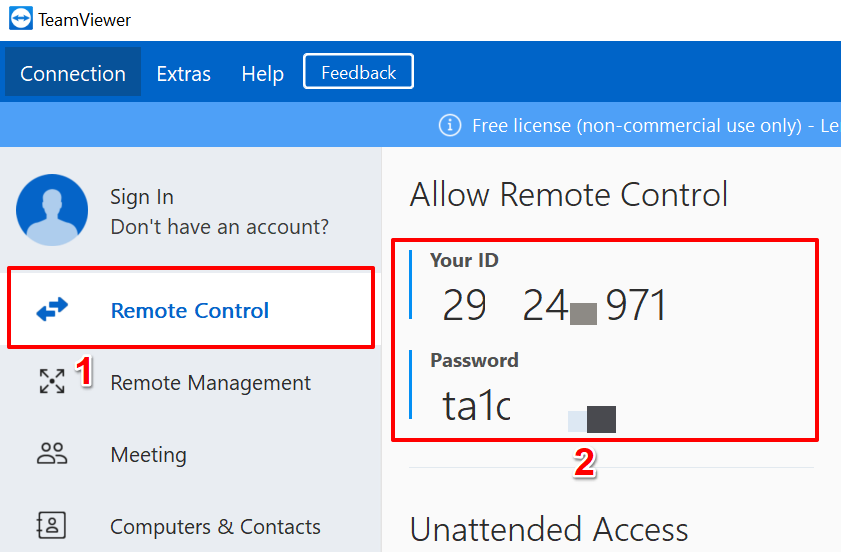Viewport: 841px width, 552px height.
Task: Click the Your ID number value
Action: click(x=555, y=305)
